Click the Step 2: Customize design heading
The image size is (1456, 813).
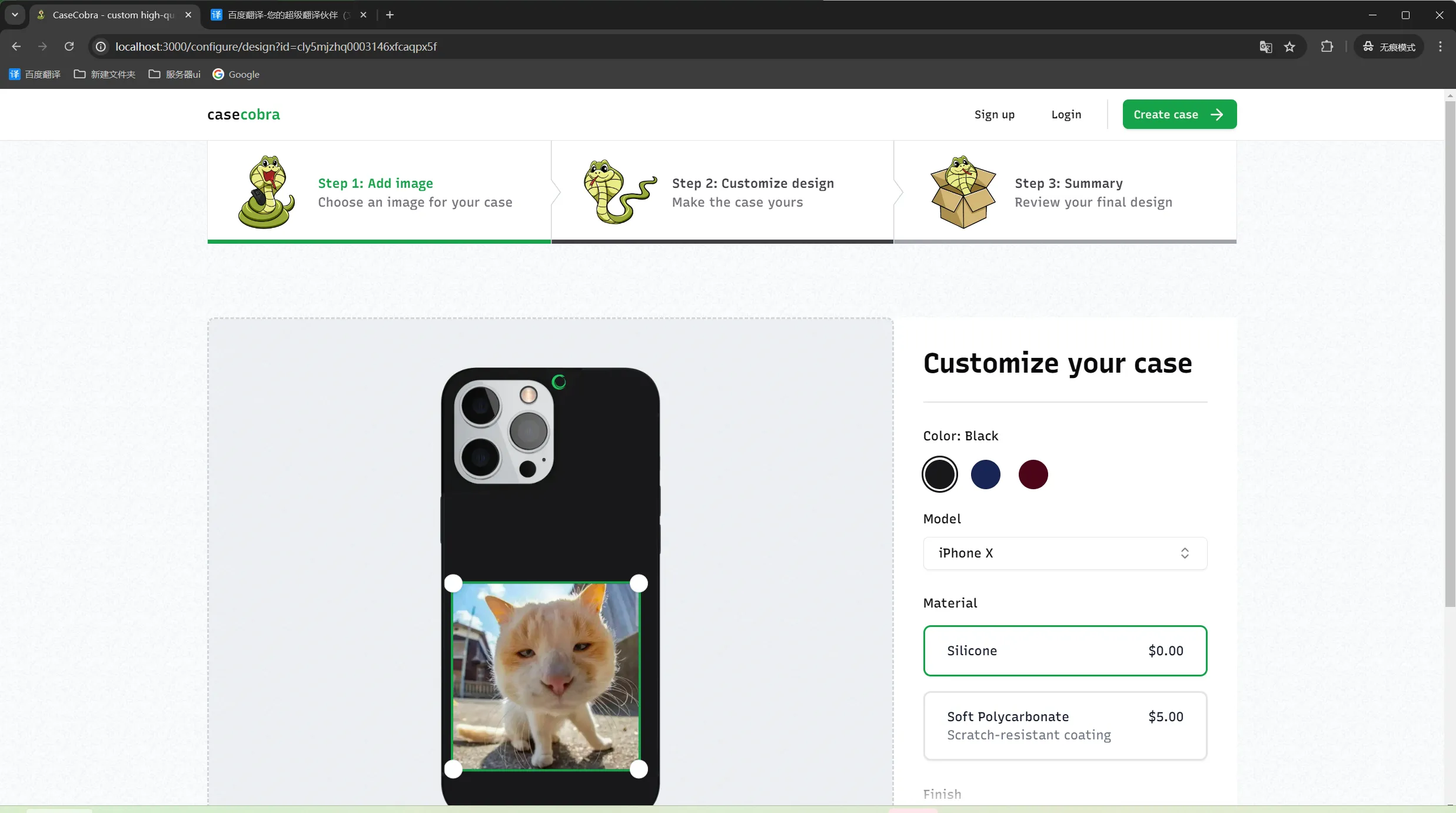(753, 183)
